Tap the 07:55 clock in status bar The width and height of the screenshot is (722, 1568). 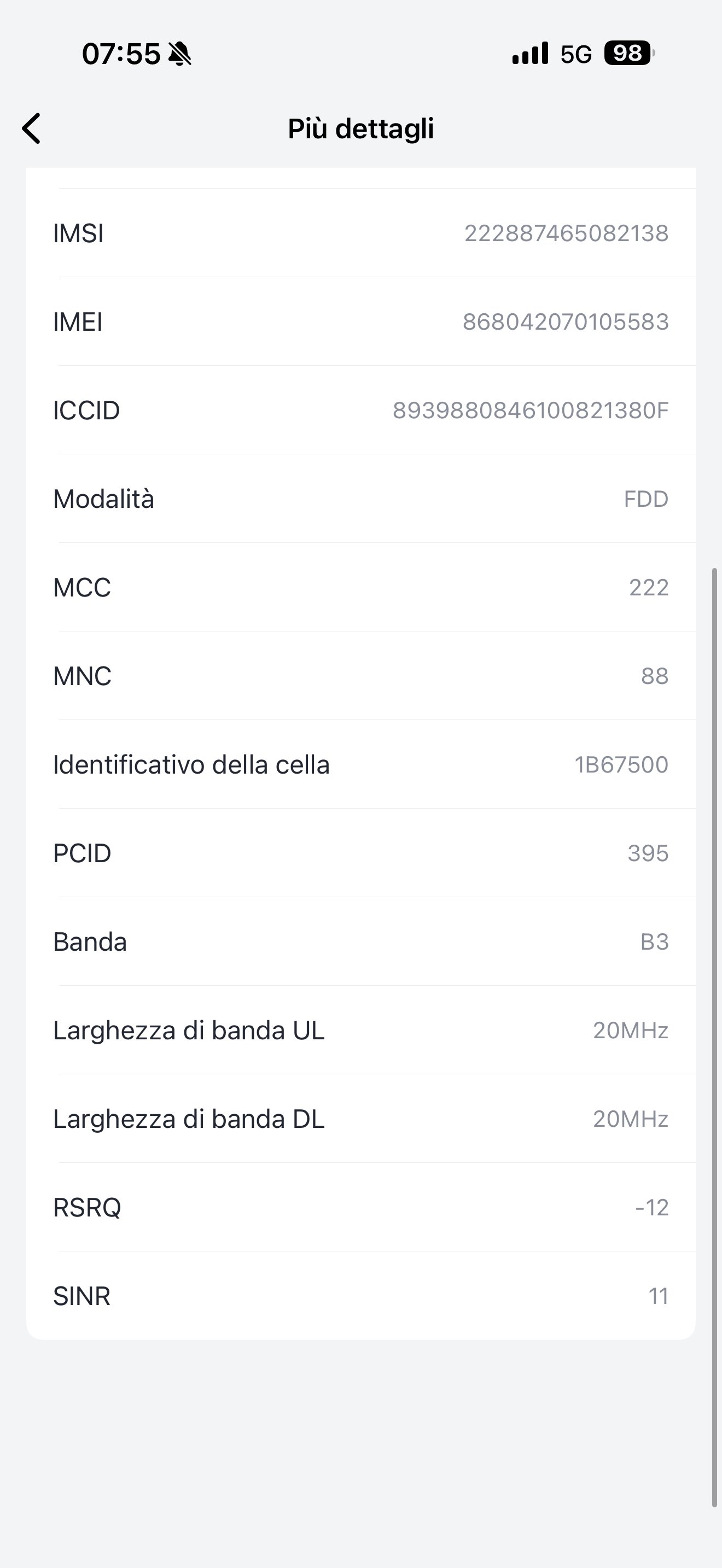(x=121, y=54)
